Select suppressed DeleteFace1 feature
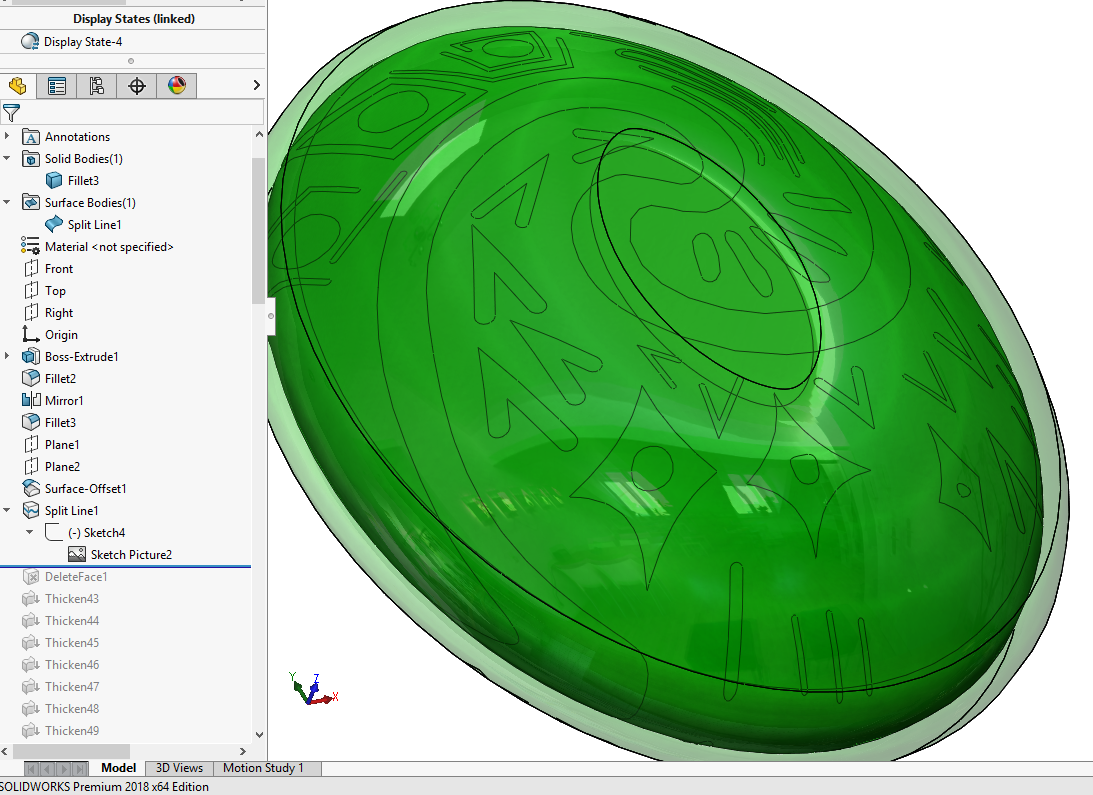Screen dimensions: 1093x795 click(x=75, y=577)
